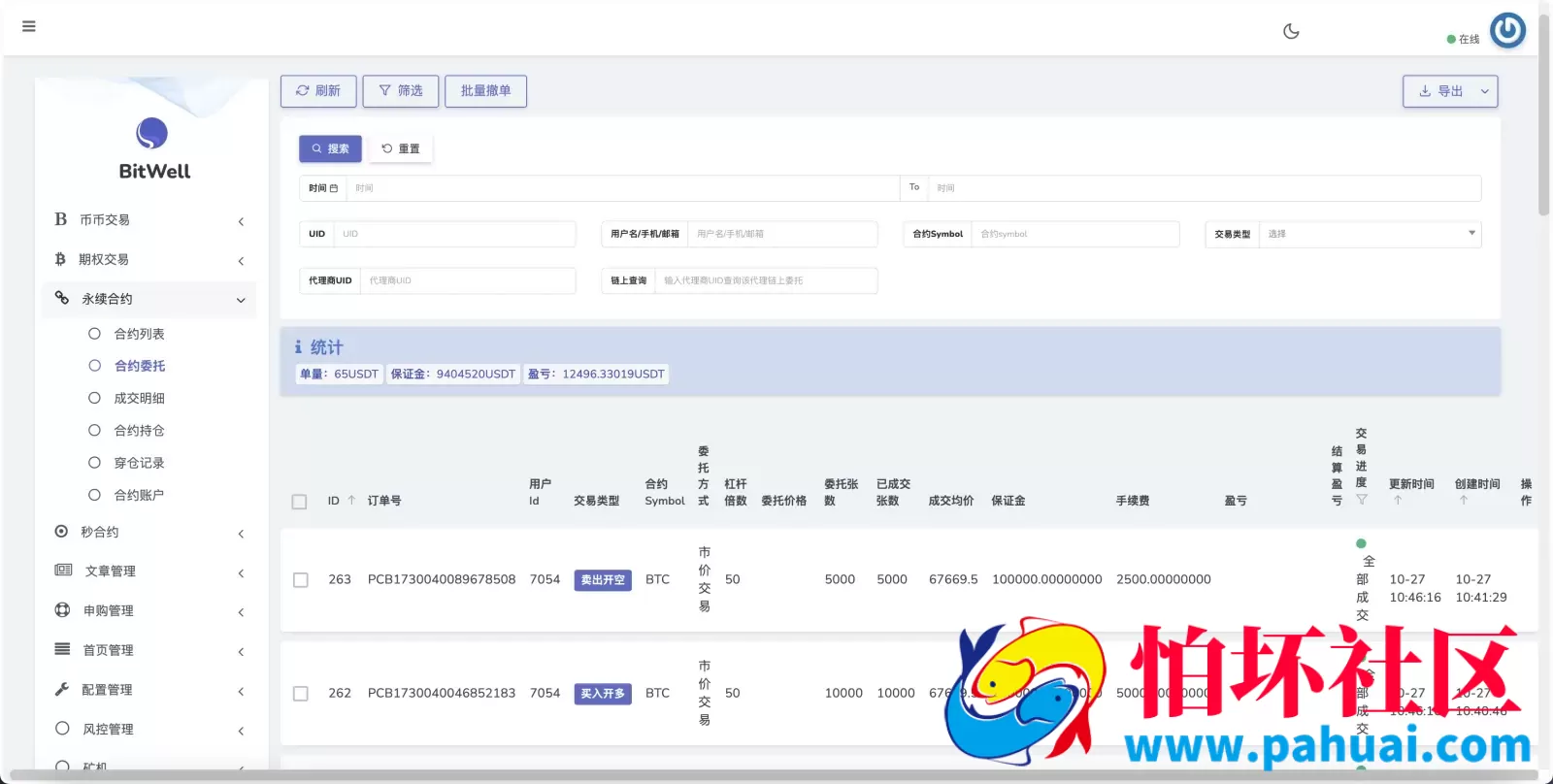1553x784 pixels.
Task: Select 合约列表 radio menu item
Action: point(94,333)
